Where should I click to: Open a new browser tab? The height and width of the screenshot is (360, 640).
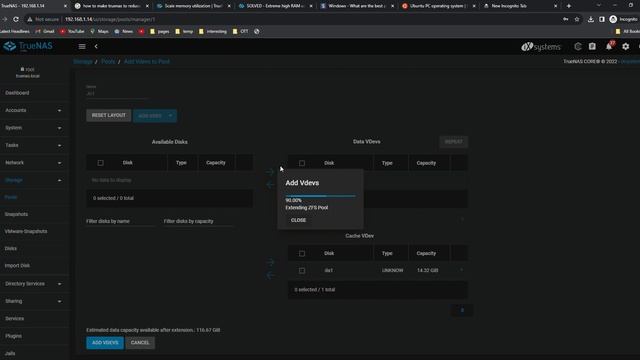pos(569,6)
